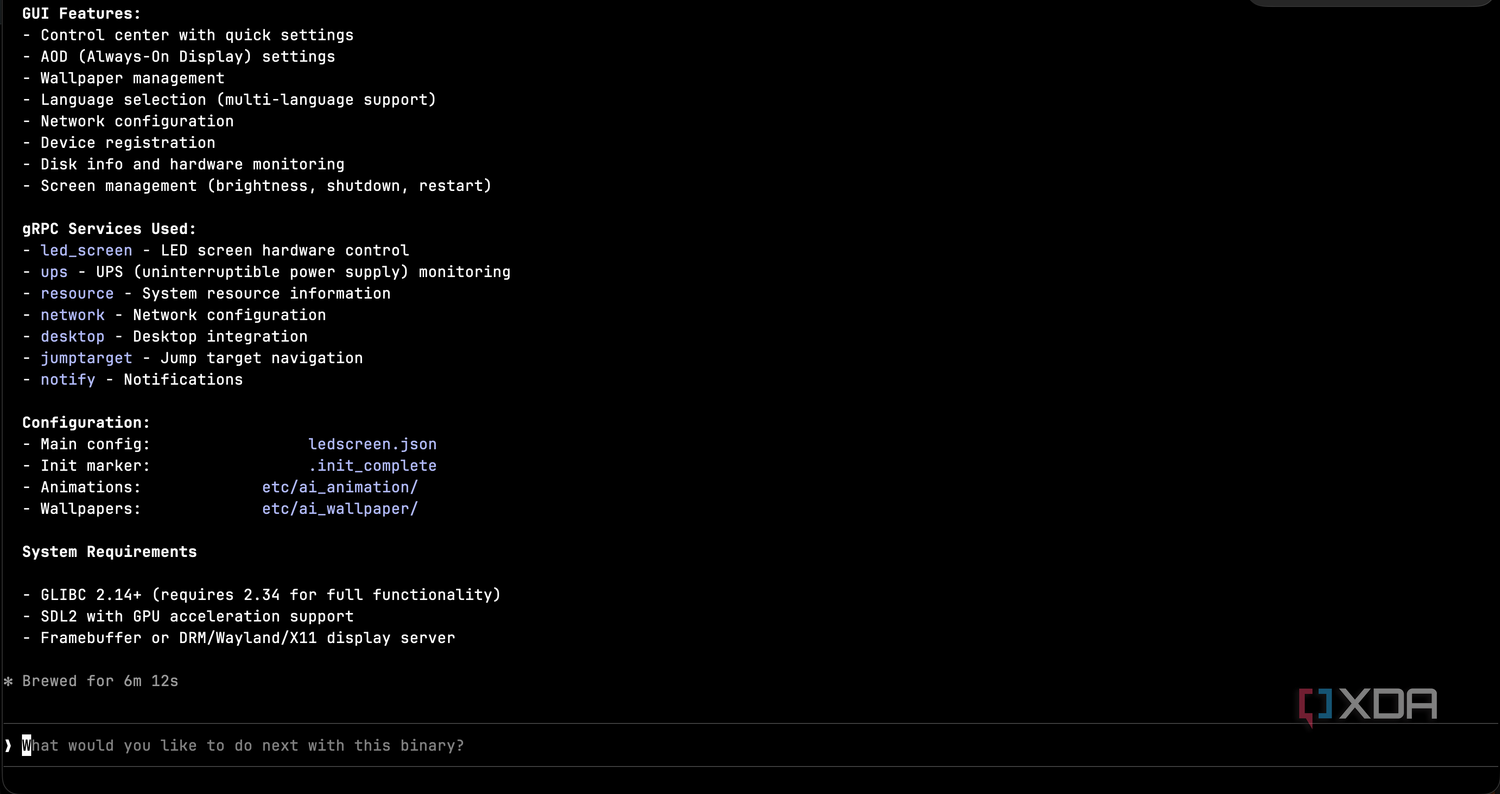Image resolution: width=1500 pixels, height=794 pixels.
Task: Click 'Framebuffer or DRM/Wayland/X11' line
Action: coord(238,638)
